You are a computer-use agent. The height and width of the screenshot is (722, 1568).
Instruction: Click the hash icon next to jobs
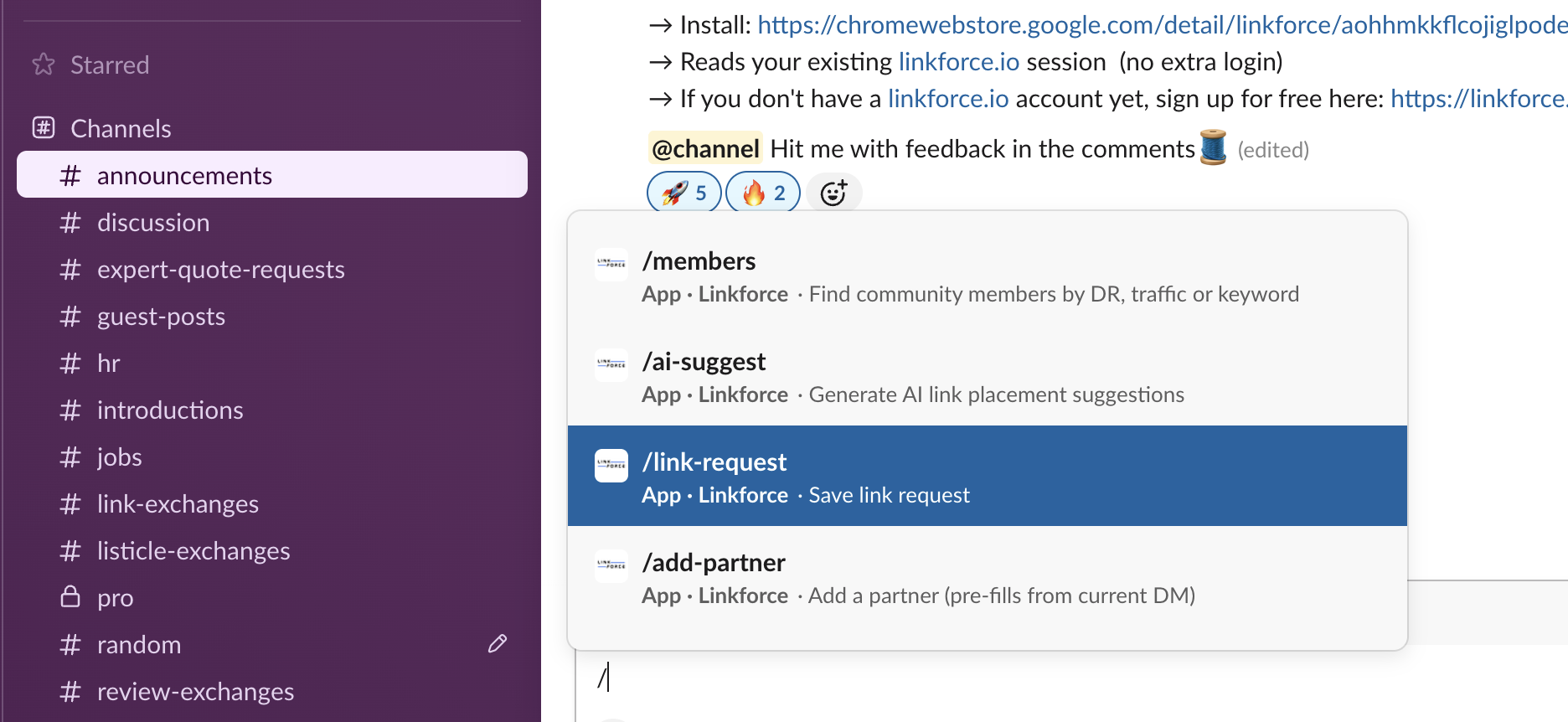(70, 457)
